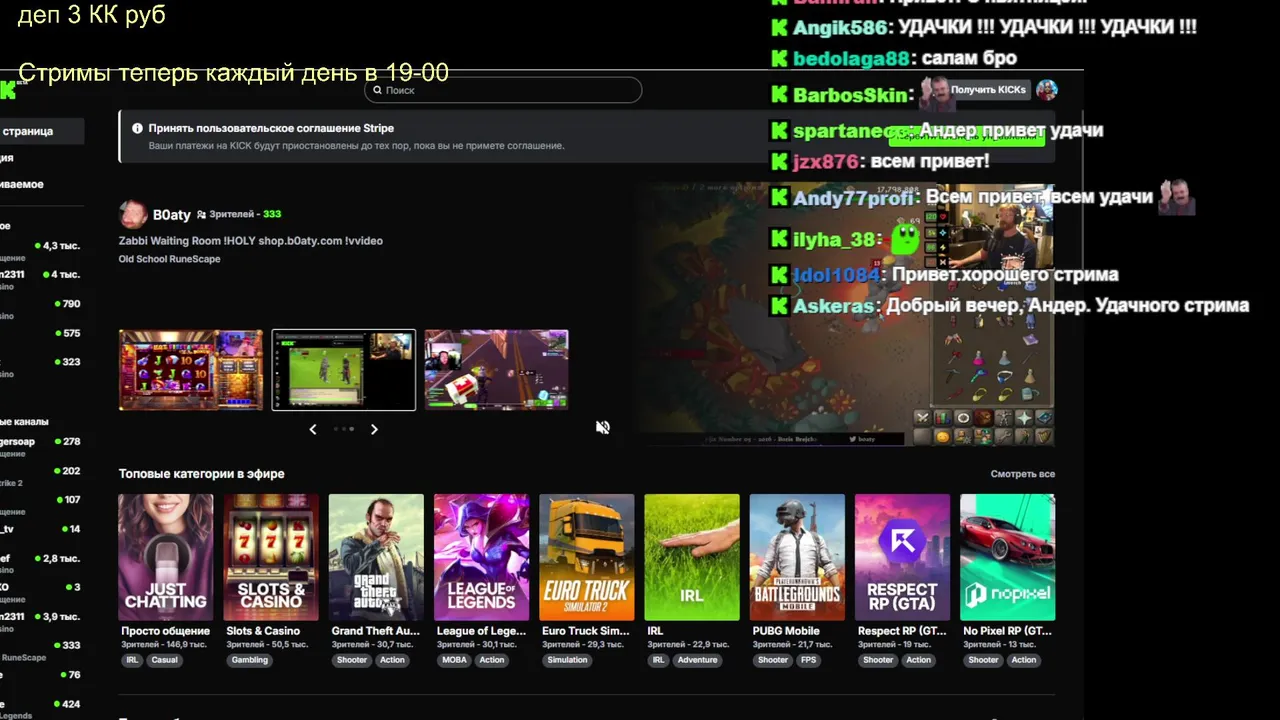1280x720 pixels.
Task: Select the slots game carousel thumbnail
Action: click(191, 370)
